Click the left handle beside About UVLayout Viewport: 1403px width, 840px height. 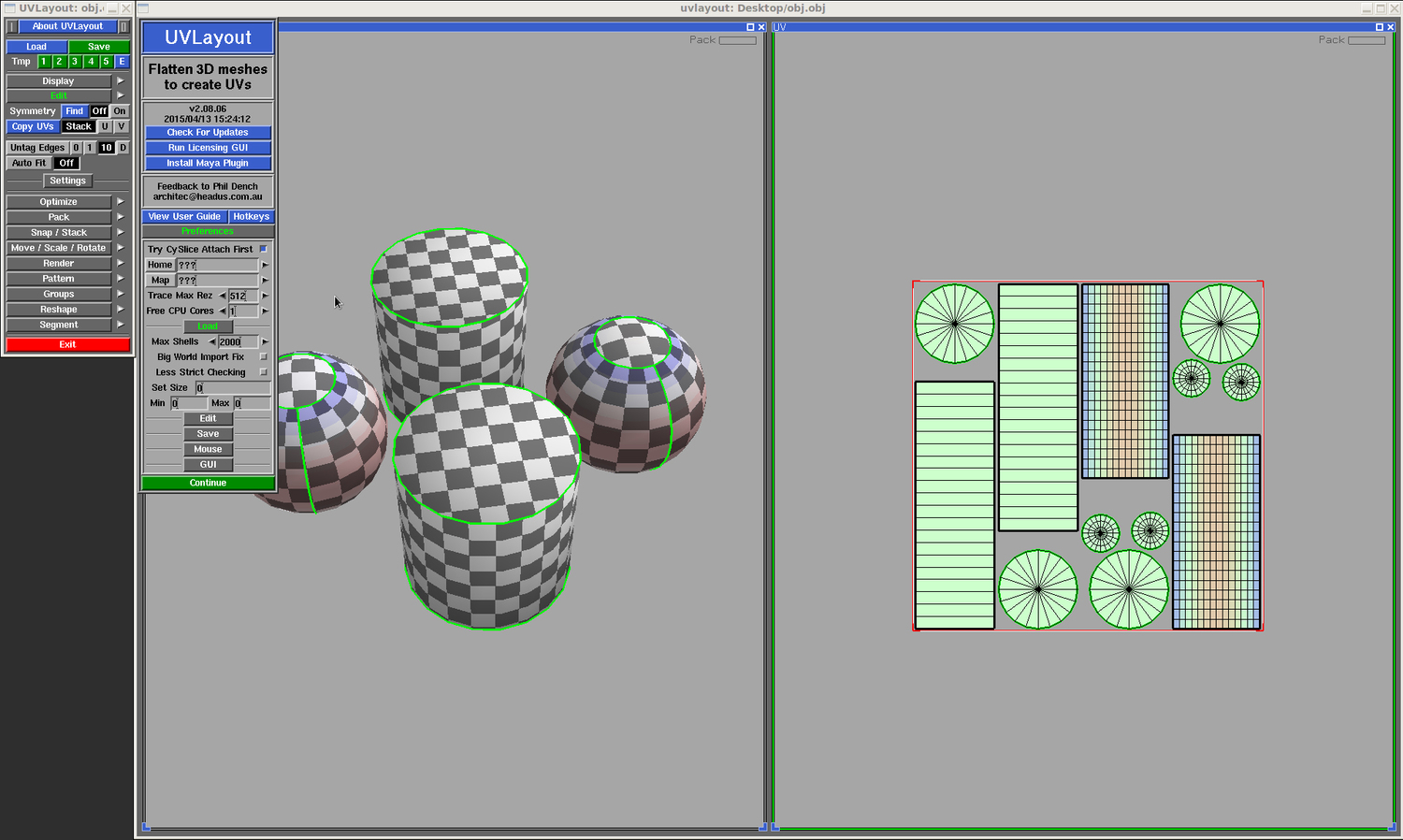coord(12,26)
